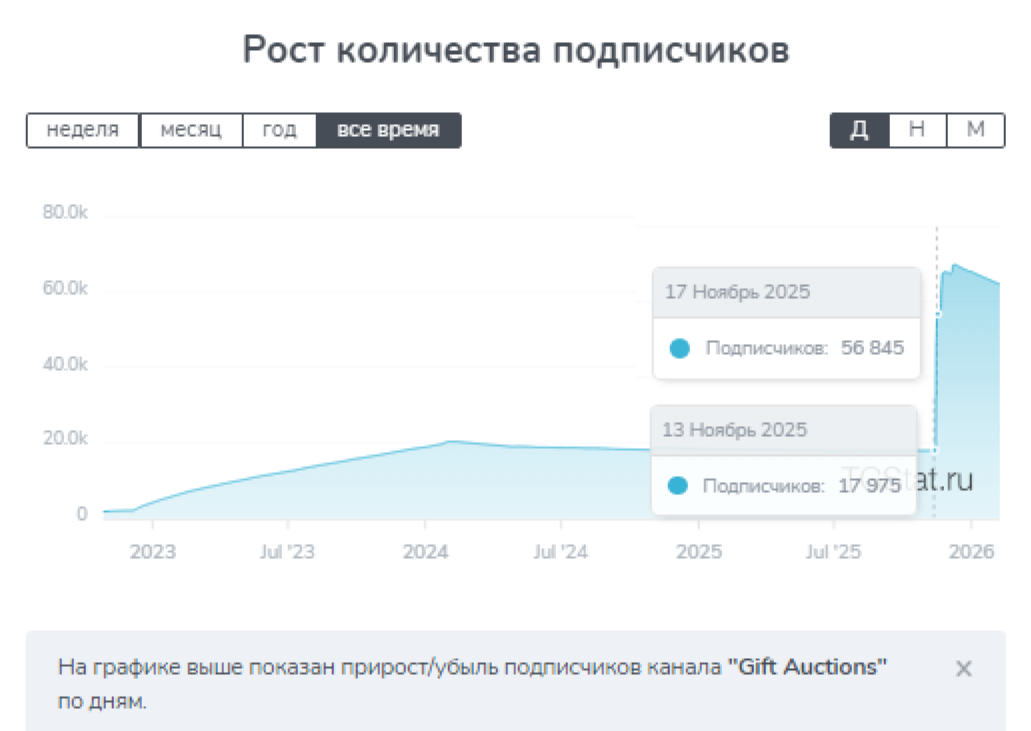Click the "13 Ноябрь 2025" tooltip header
This screenshot has width=1031, height=731.
[735, 430]
